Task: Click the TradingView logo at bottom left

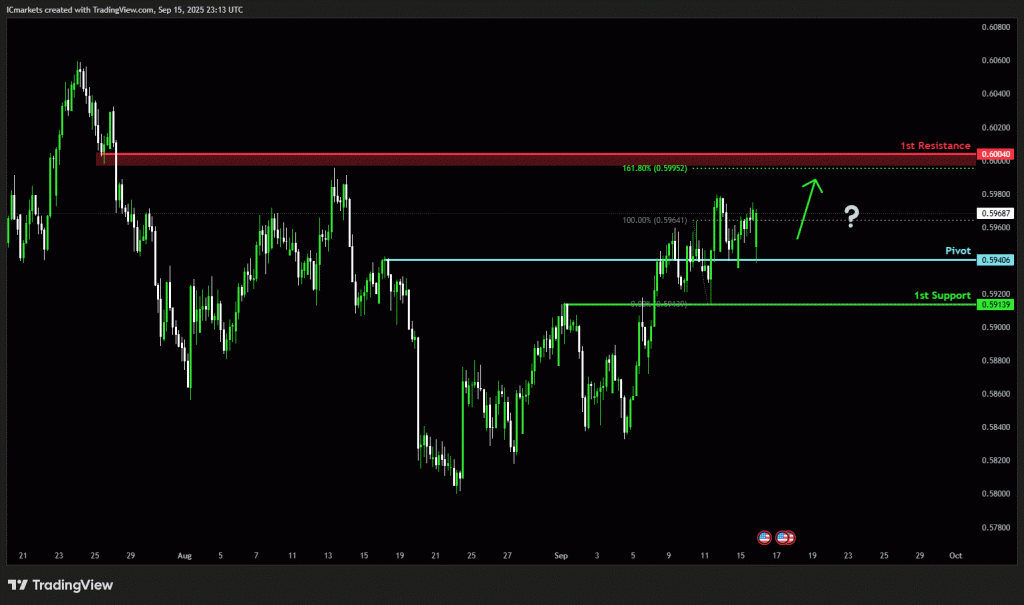Action: (60, 585)
